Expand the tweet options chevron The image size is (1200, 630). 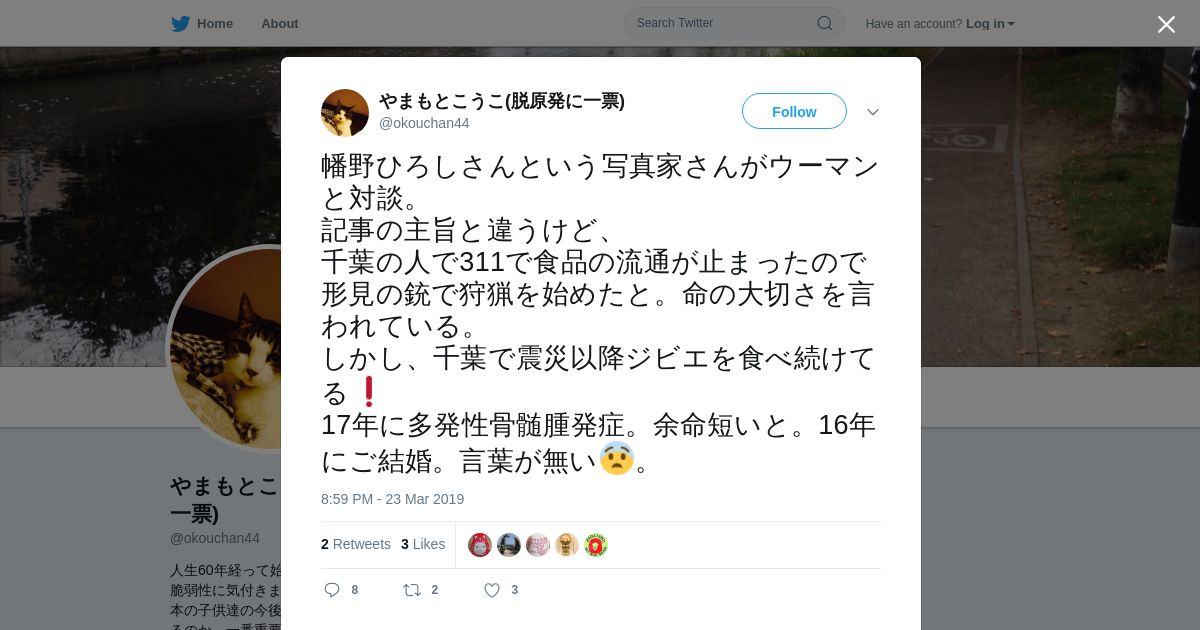coord(873,112)
